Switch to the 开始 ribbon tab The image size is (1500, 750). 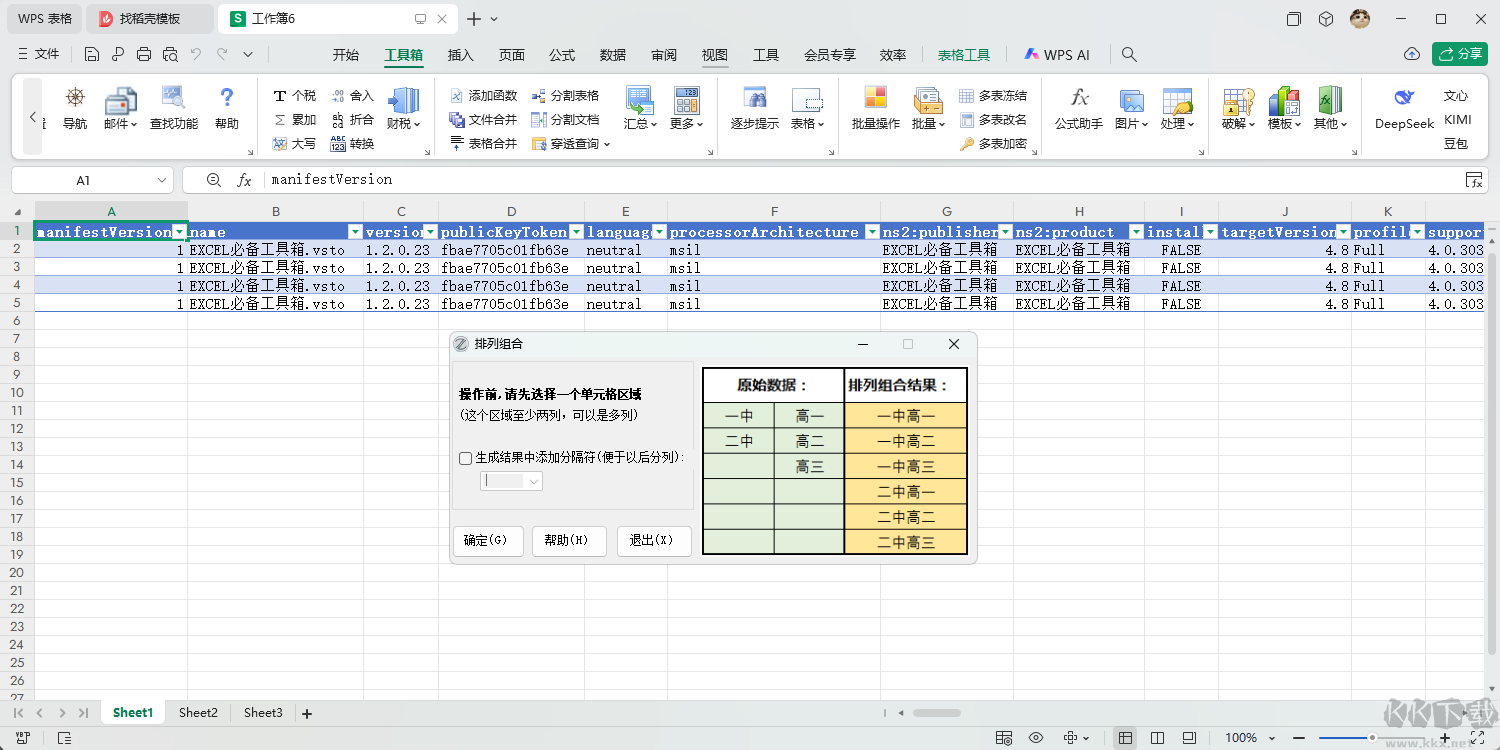click(x=346, y=55)
